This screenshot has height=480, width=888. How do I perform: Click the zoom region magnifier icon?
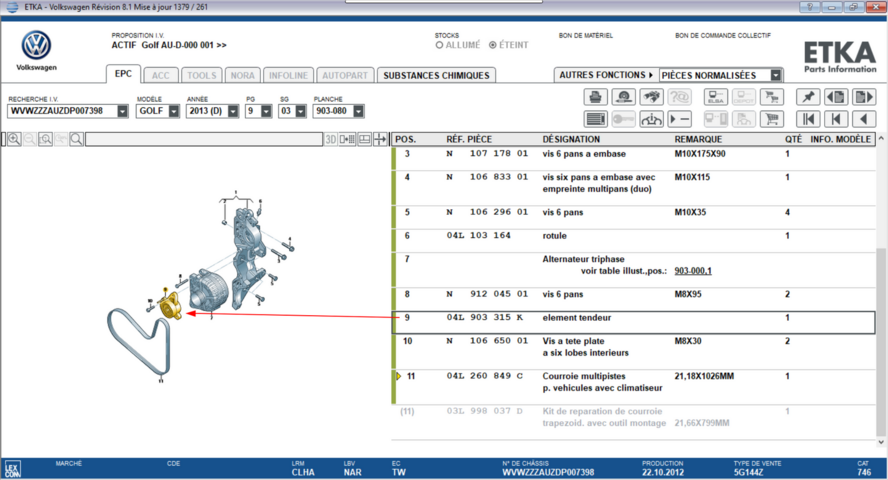point(45,139)
